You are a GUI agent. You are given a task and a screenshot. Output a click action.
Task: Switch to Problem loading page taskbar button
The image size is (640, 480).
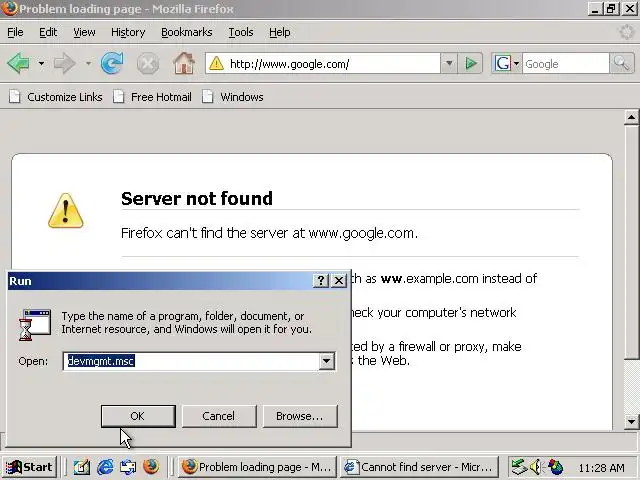tap(257, 467)
